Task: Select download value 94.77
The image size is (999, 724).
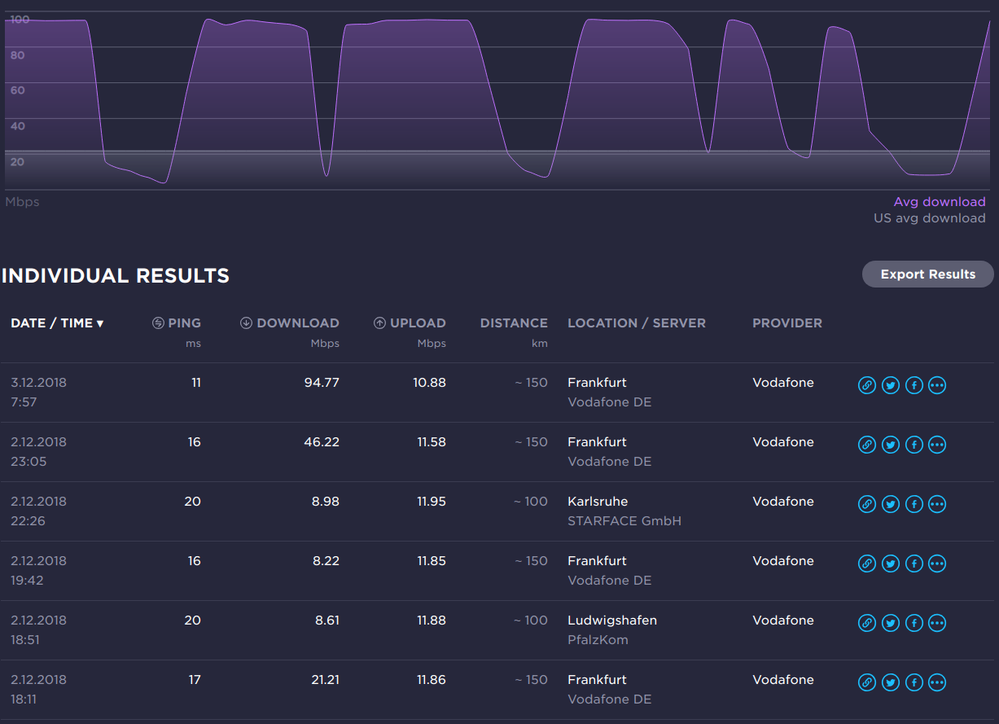Action: click(322, 382)
